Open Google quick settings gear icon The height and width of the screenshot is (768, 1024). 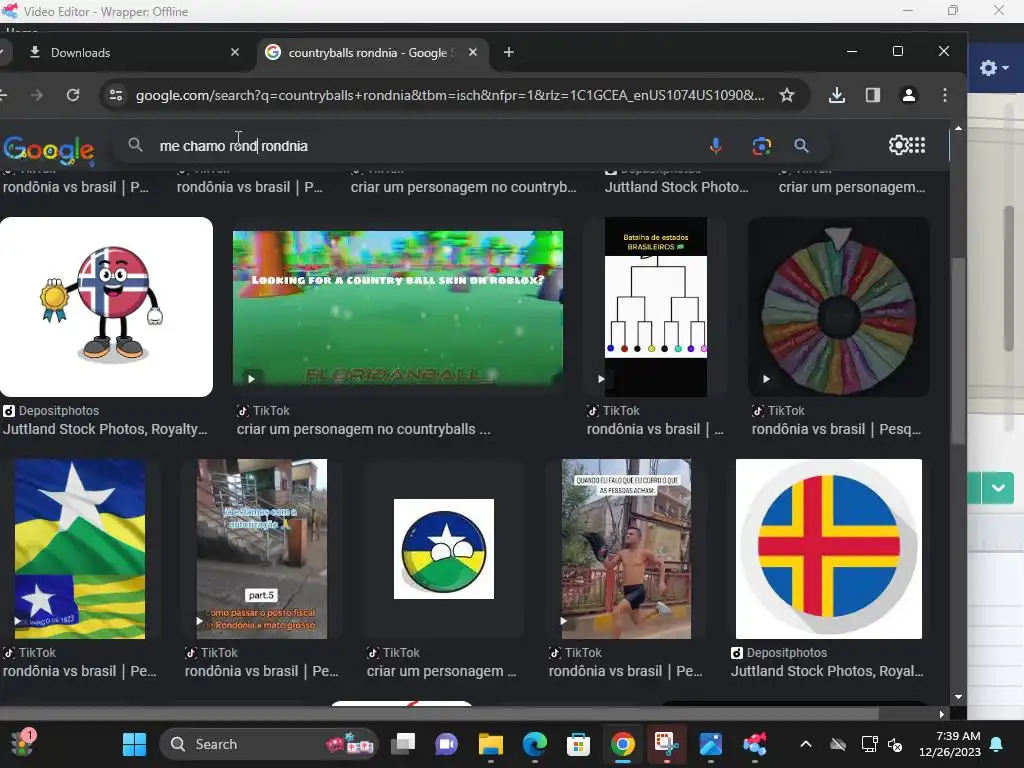(x=898, y=145)
